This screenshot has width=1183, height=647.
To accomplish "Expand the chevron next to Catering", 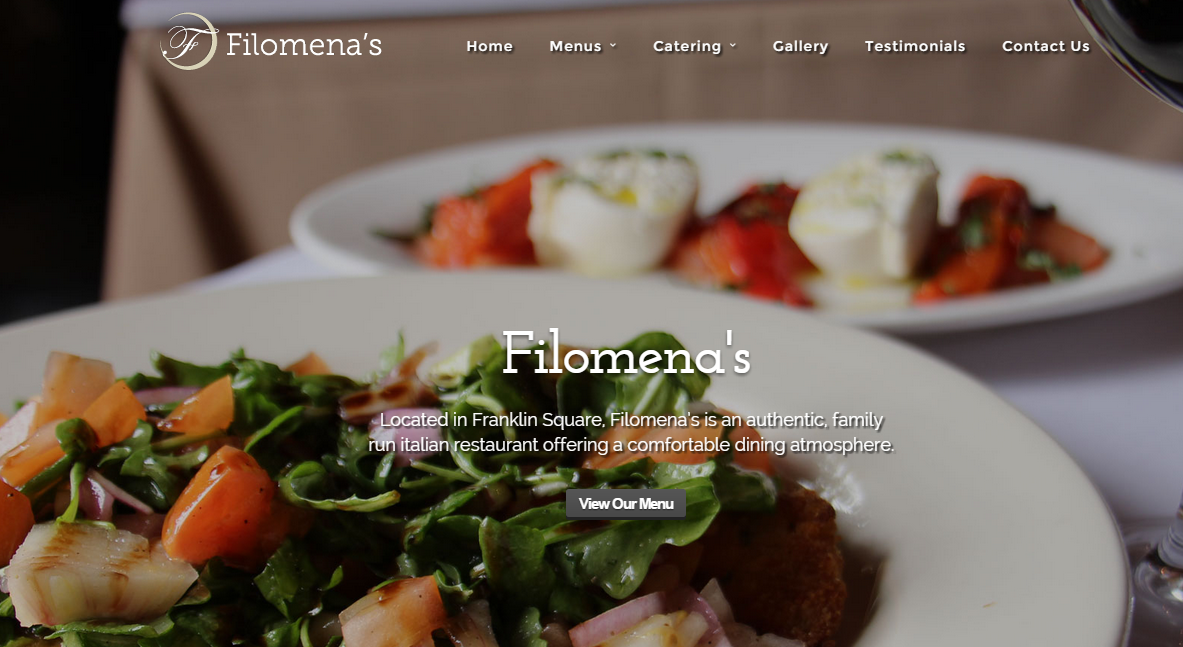I will point(732,45).
